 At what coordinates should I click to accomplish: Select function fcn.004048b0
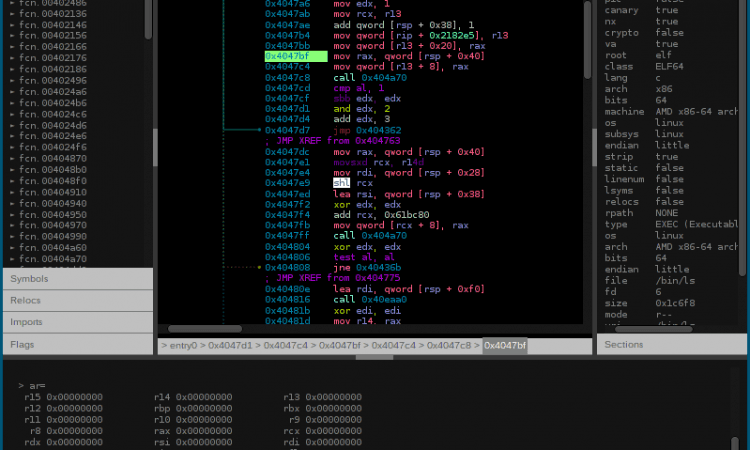pyautogui.click(x=53, y=170)
